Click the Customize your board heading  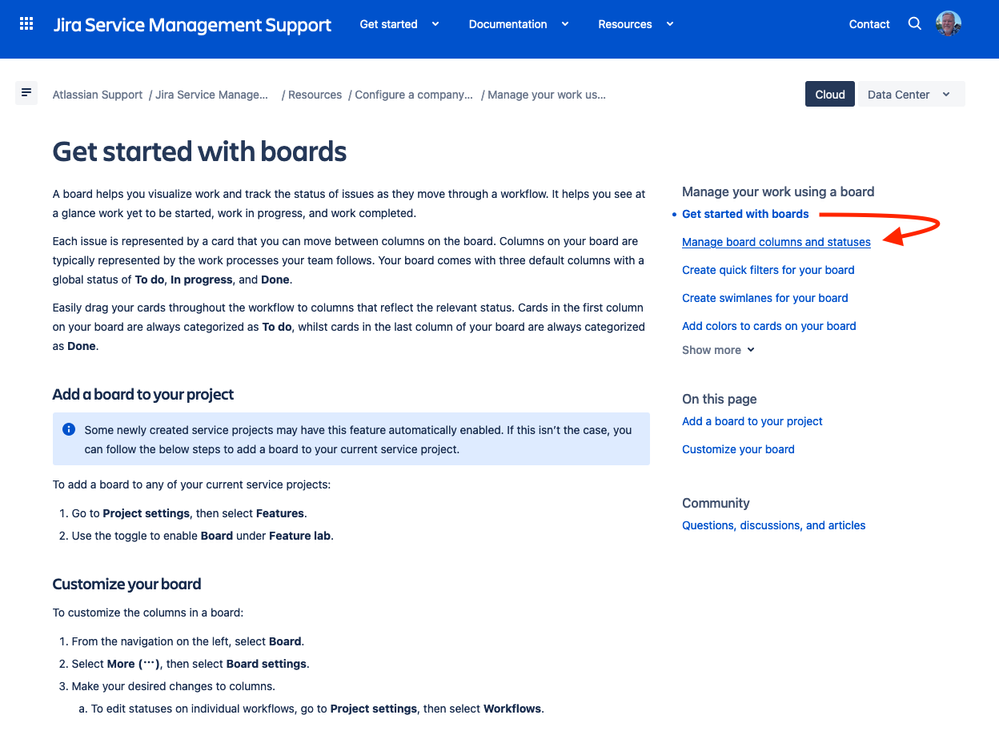127,584
